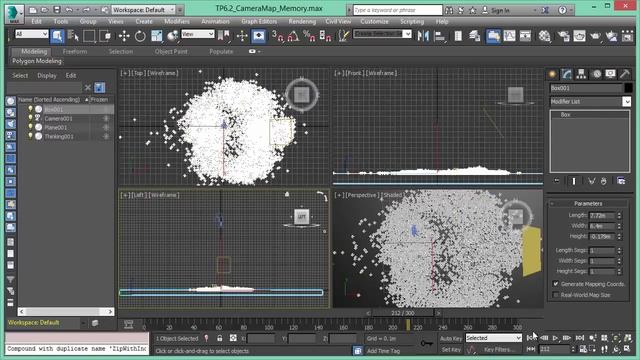The width and height of the screenshot is (640, 360).
Task: Select Thinking001 in the scene explorer
Action: pyautogui.click(x=59, y=137)
